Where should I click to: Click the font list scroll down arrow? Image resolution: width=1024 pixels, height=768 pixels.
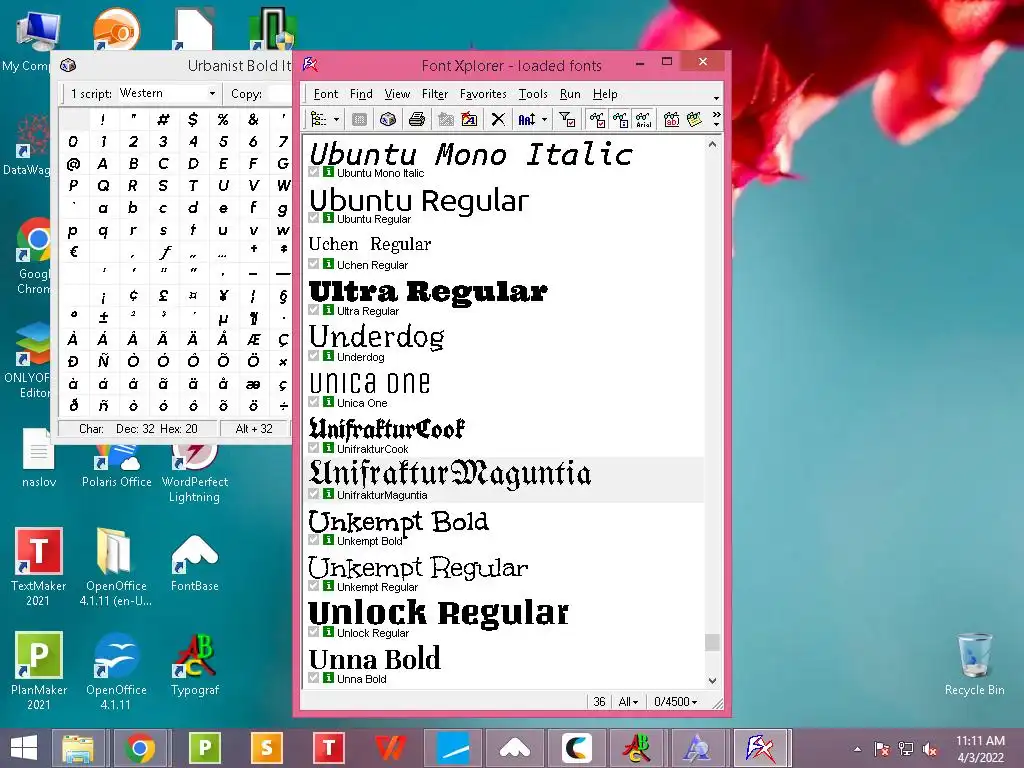pyautogui.click(x=712, y=680)
